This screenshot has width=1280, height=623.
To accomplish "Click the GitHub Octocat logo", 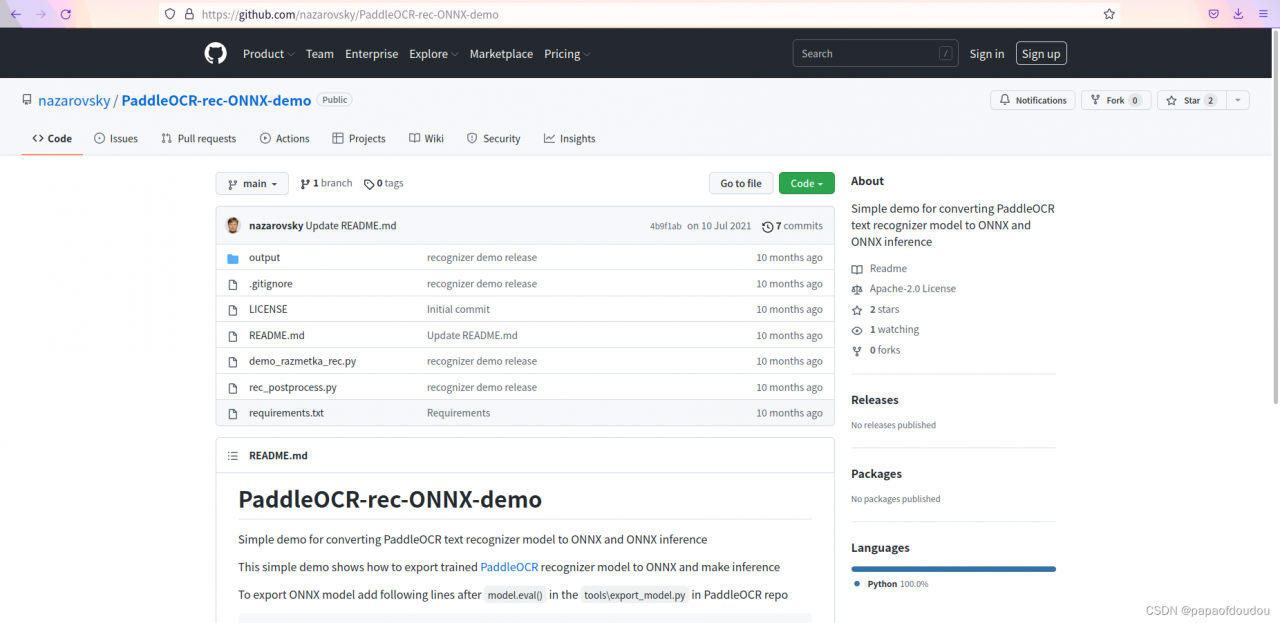I will tap(216, 53).
